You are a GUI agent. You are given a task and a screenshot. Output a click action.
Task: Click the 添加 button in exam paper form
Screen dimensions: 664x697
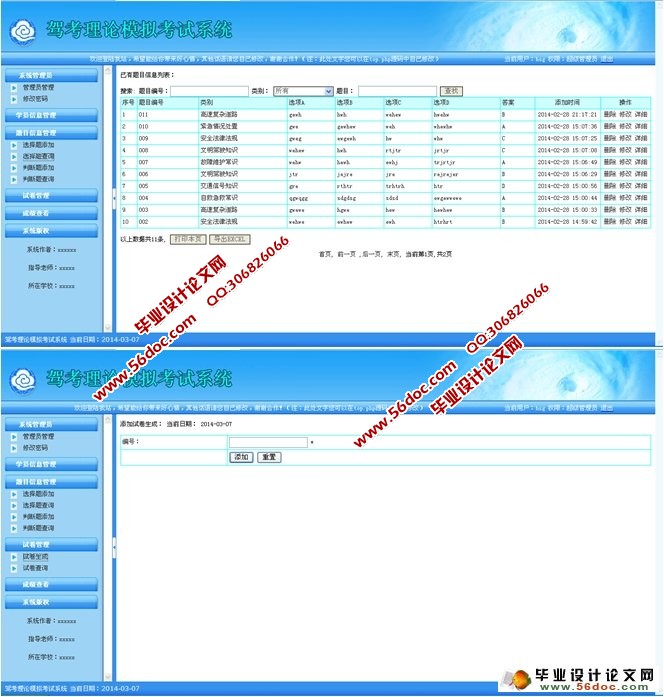click(x=241, y=457)
